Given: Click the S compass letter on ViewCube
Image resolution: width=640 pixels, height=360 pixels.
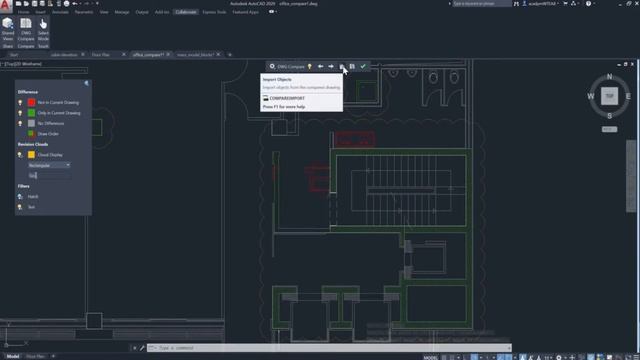Looking at the screenshot, I should 609,116.
